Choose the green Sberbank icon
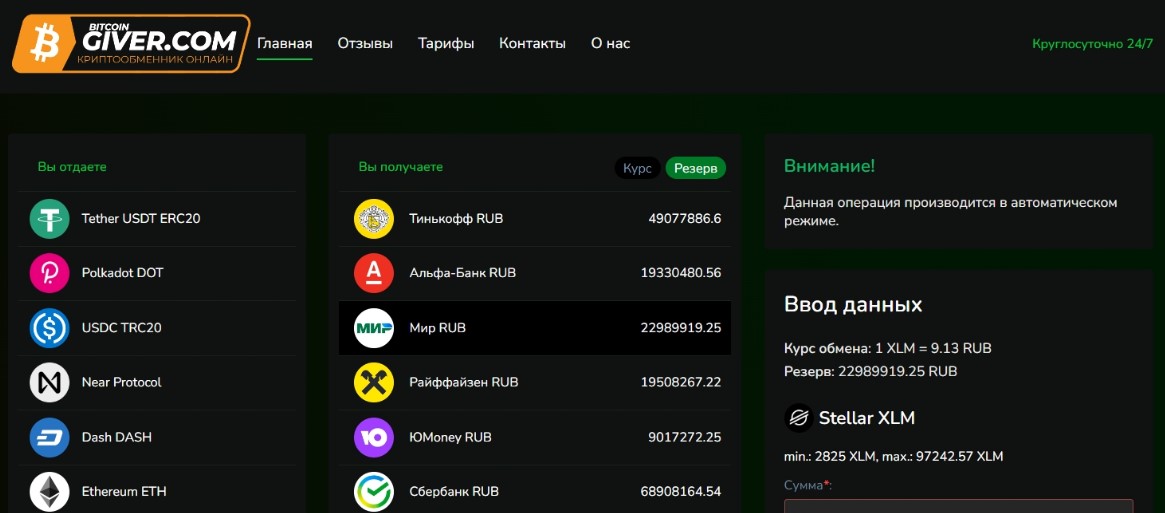 pos(374,491)
